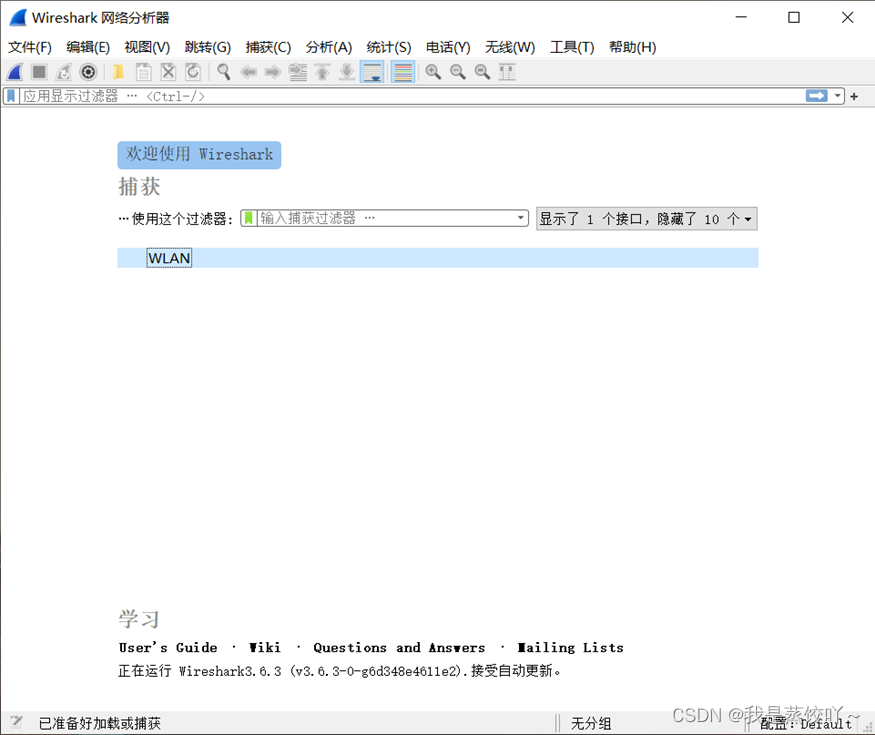The width and height of the screenshot is (875, 735).
Task: Click 无分组 status bar entry
Action: pos(591,723)
